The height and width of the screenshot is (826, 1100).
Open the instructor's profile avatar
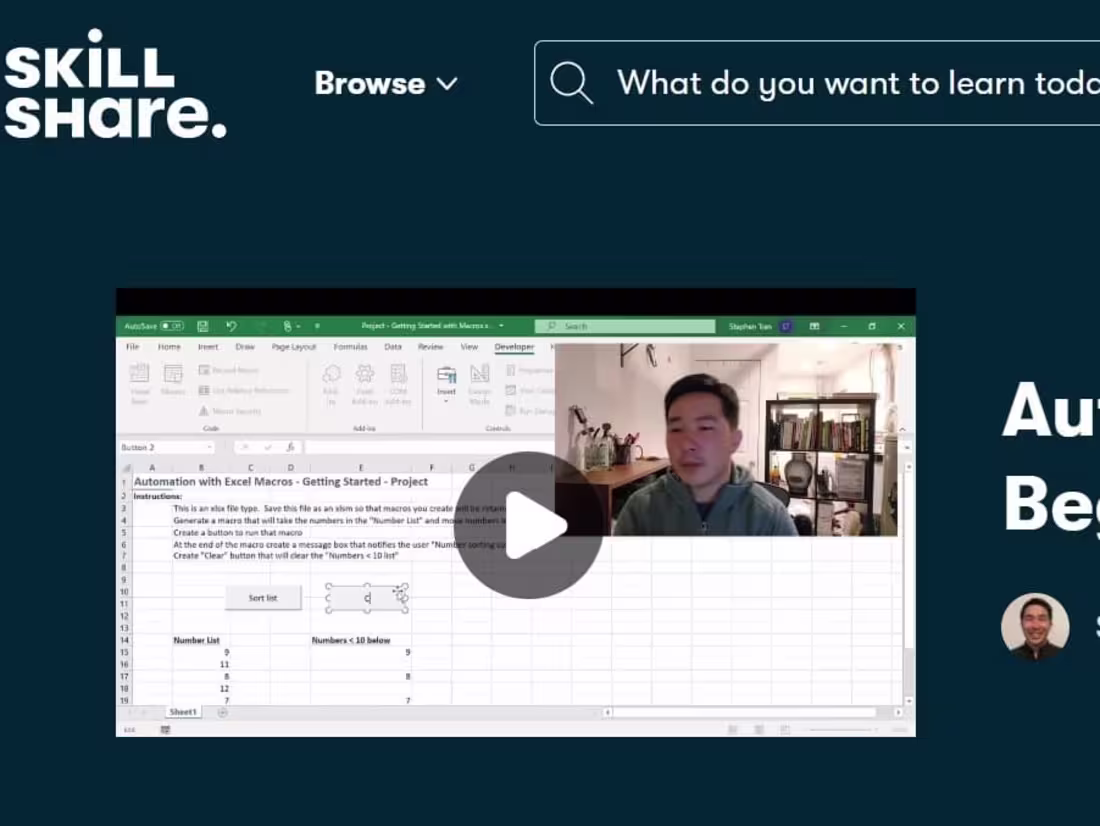(x=1035, y=627)
